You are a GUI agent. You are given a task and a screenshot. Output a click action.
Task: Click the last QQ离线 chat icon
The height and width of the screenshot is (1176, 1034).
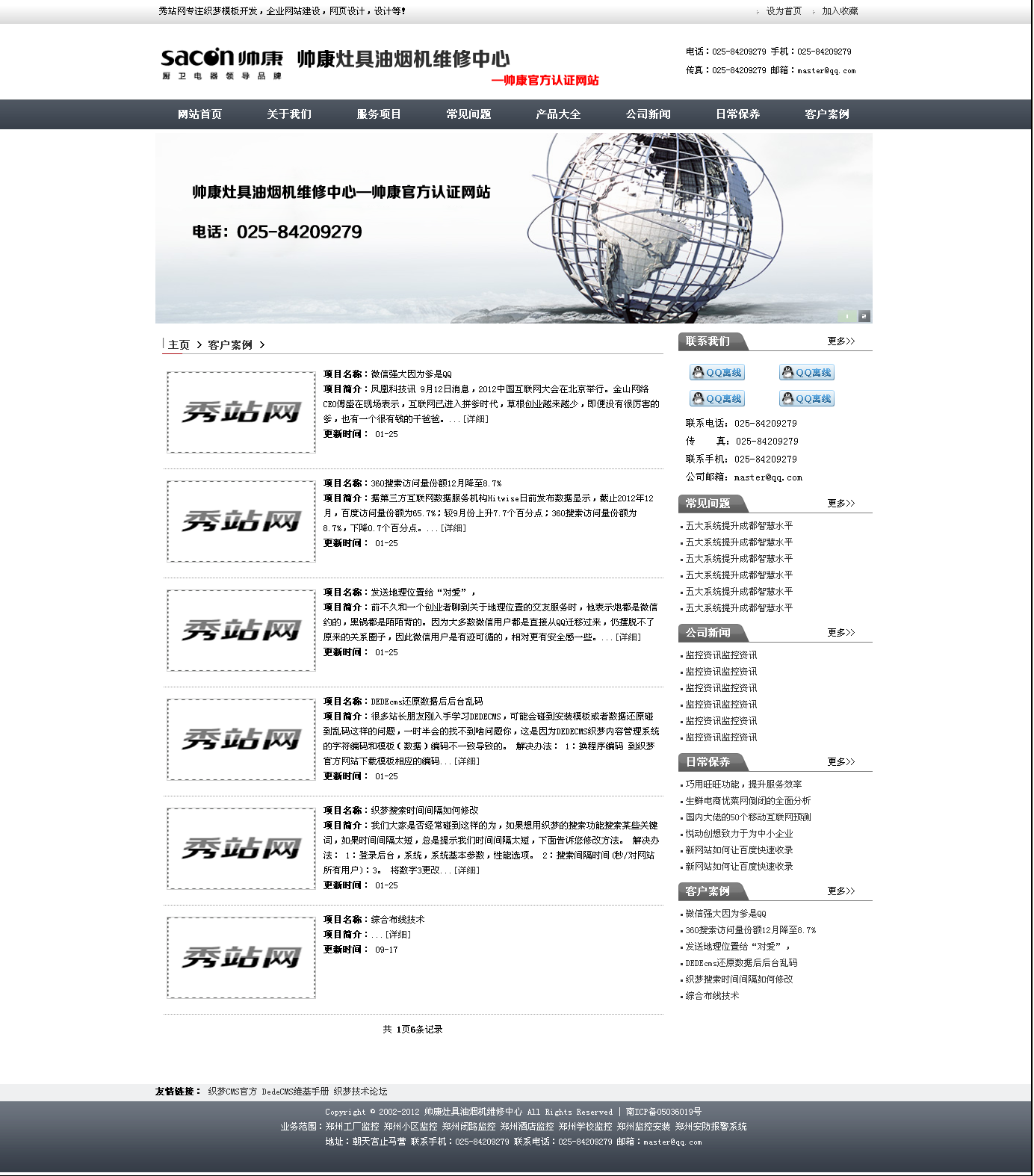pos(807,399)
